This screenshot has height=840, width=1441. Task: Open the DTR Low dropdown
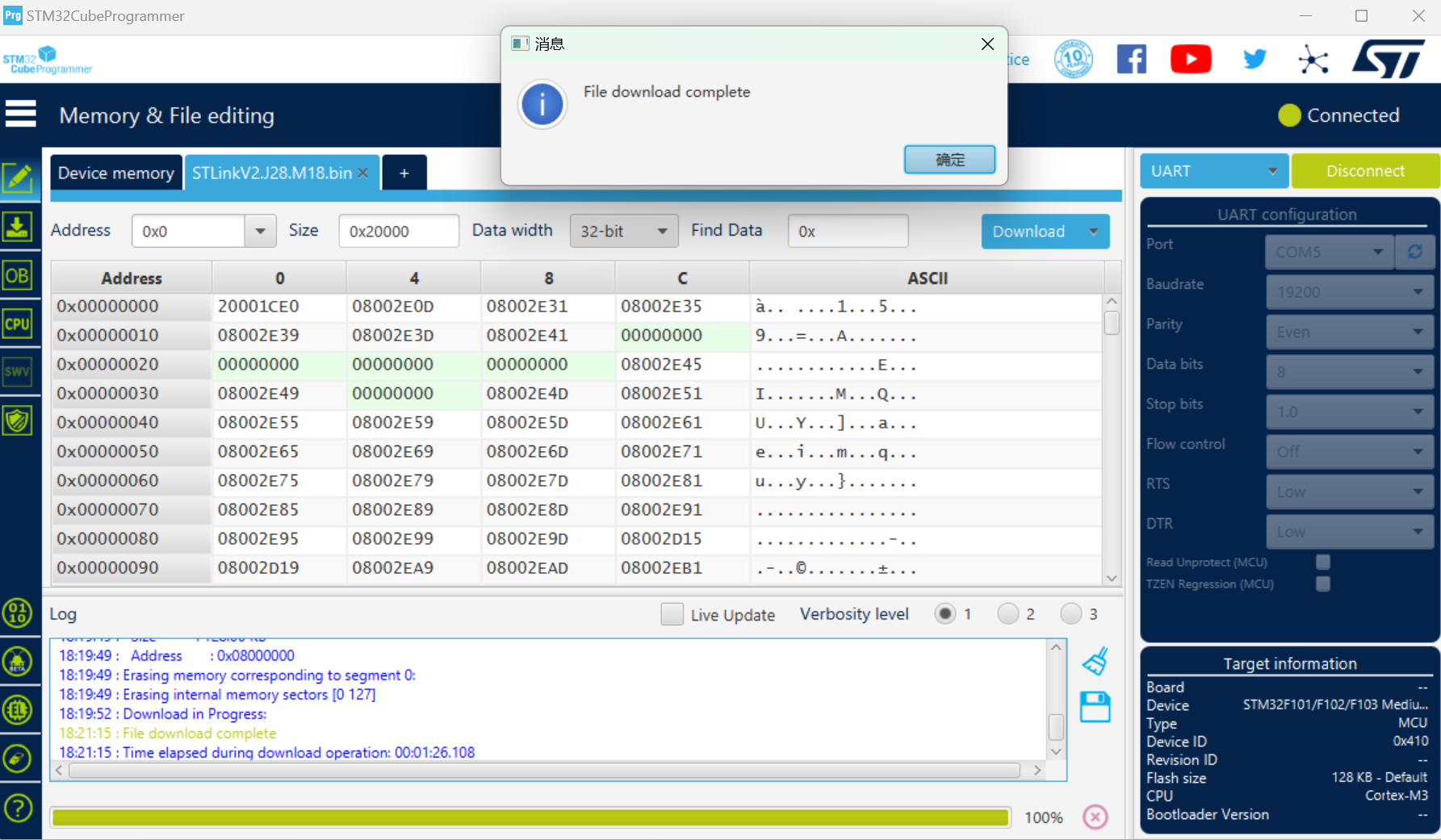pos(1349,532)
